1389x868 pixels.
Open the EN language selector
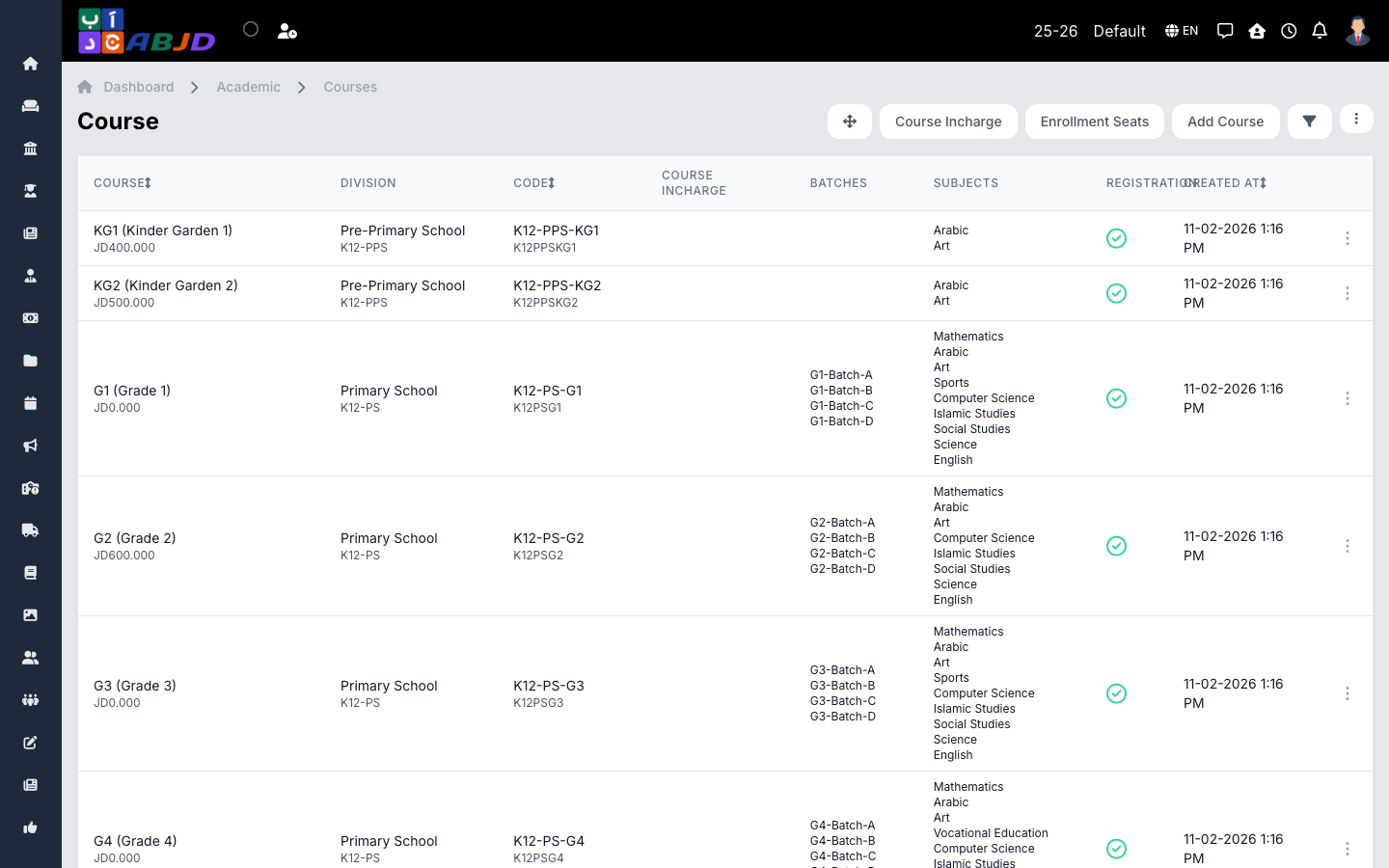(x=1182, y=31)
